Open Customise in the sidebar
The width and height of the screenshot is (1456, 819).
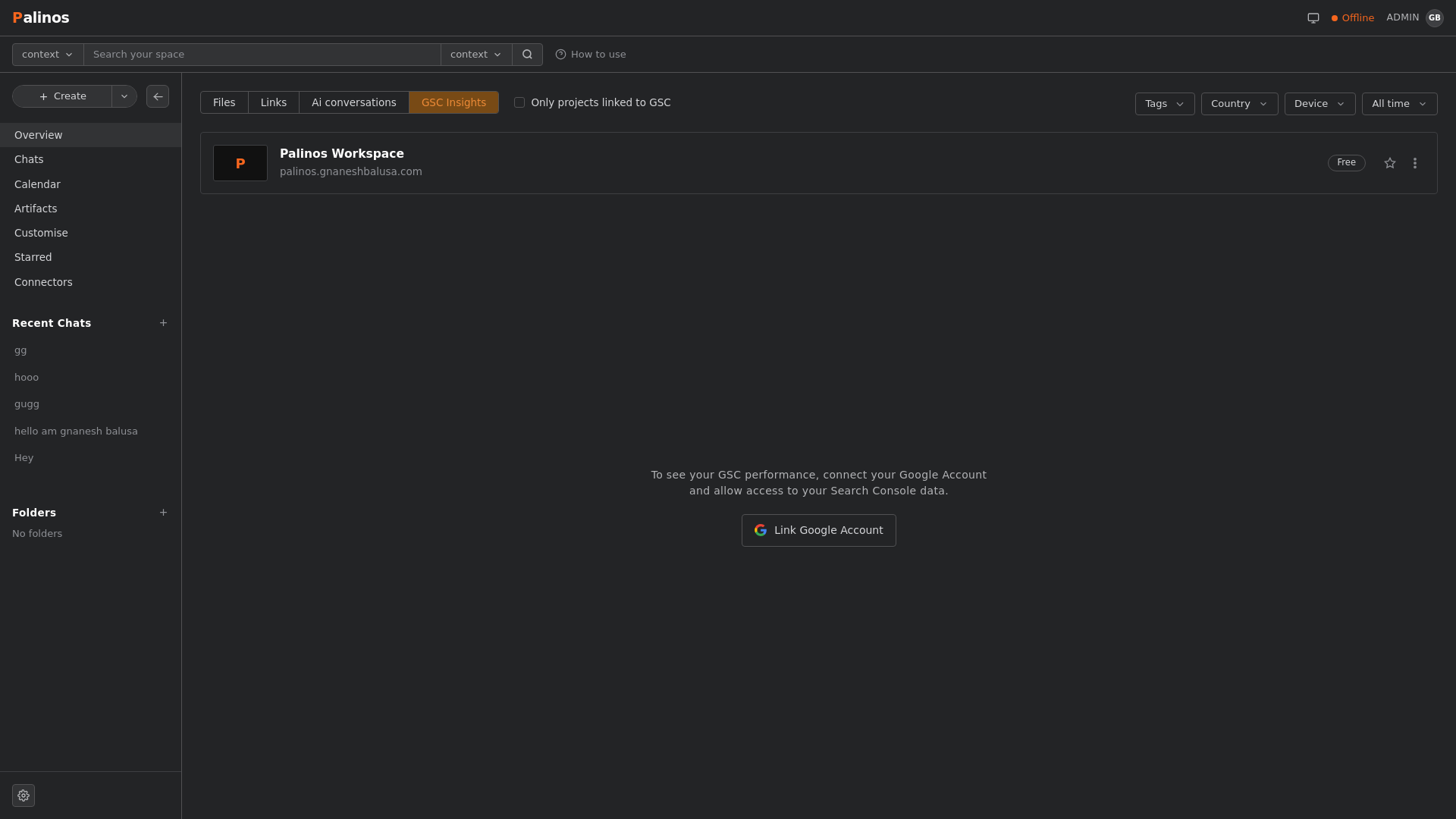(90, 233)
